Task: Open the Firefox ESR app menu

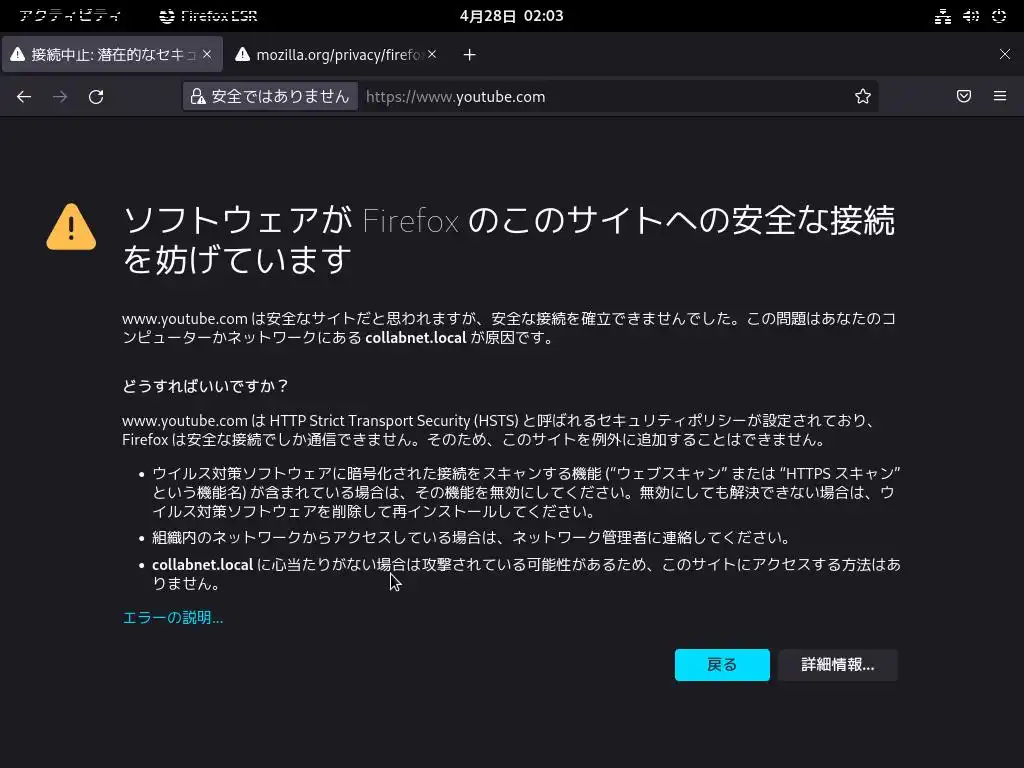Action: tap(208, 16)
